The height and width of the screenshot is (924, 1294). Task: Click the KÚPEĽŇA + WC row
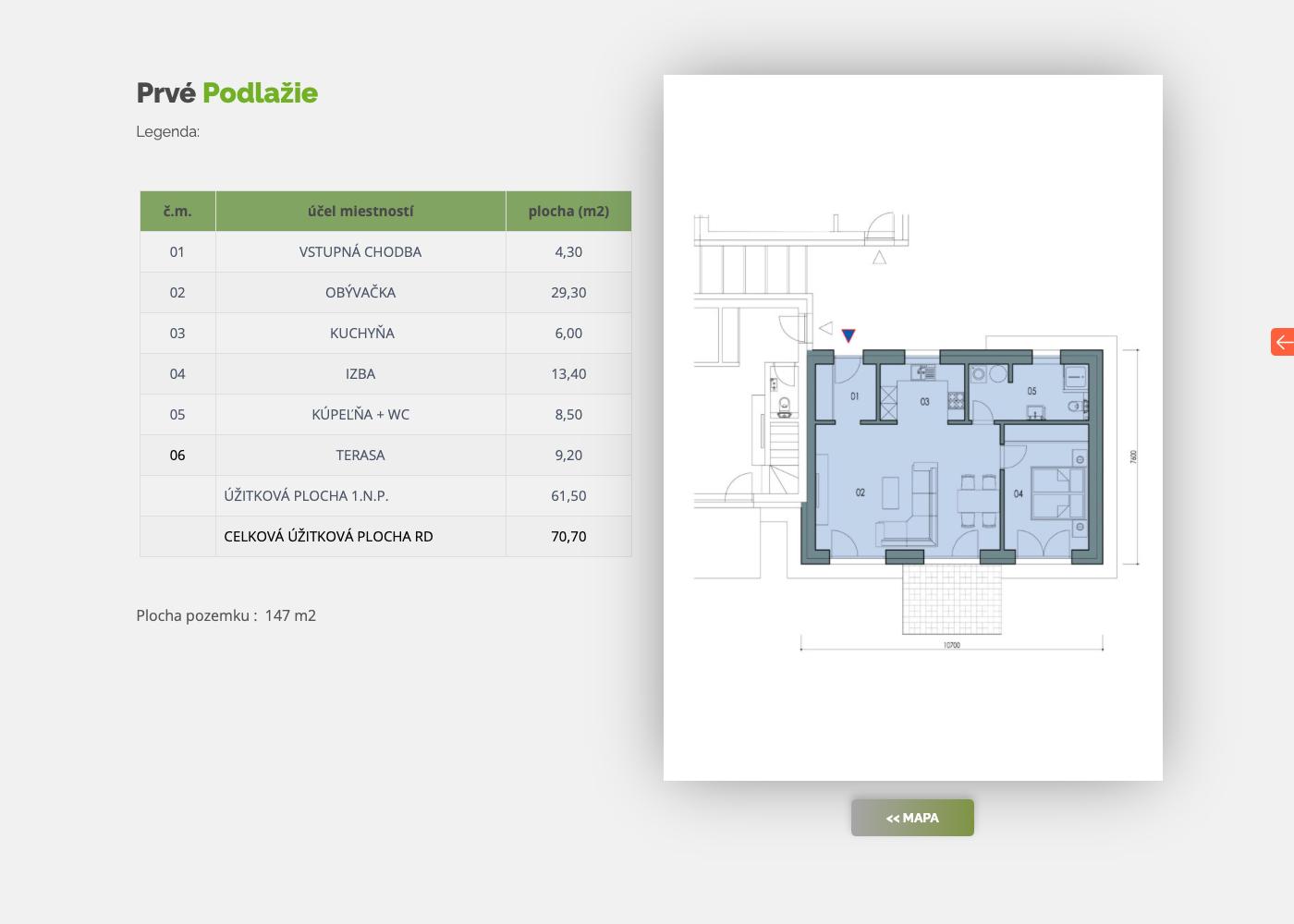385,414
